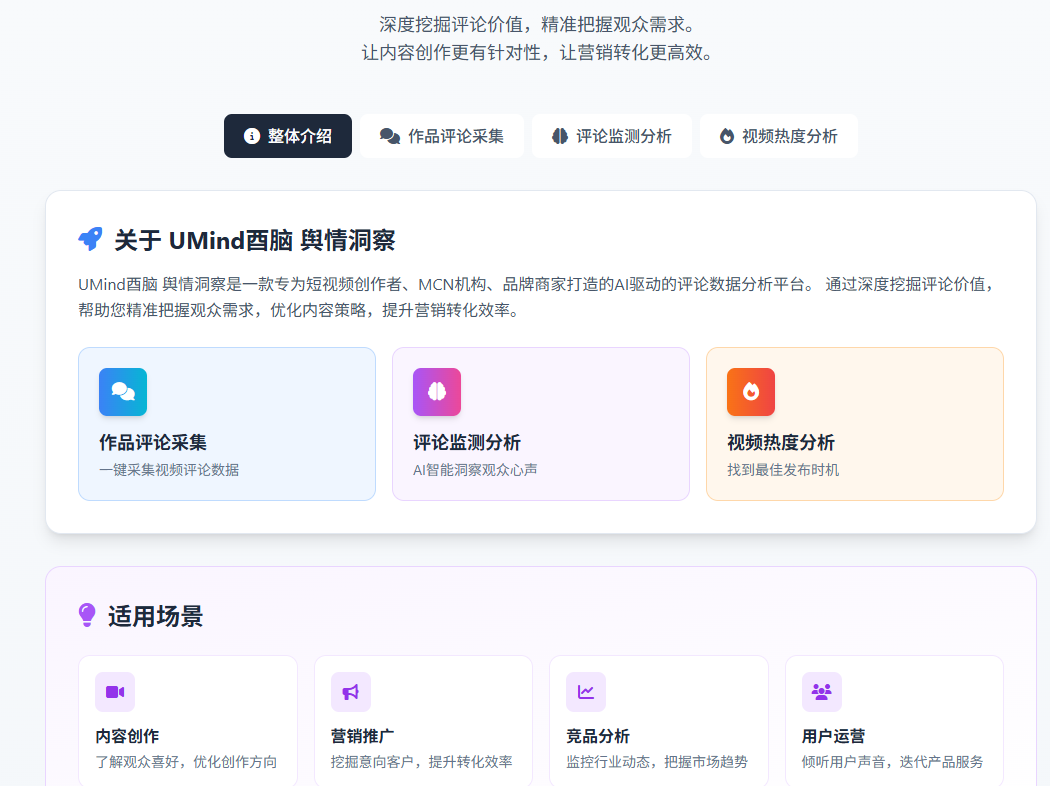
Task: Click the text 挖掘意向客户，提升转化效率
Action: (x=422, y=762)
